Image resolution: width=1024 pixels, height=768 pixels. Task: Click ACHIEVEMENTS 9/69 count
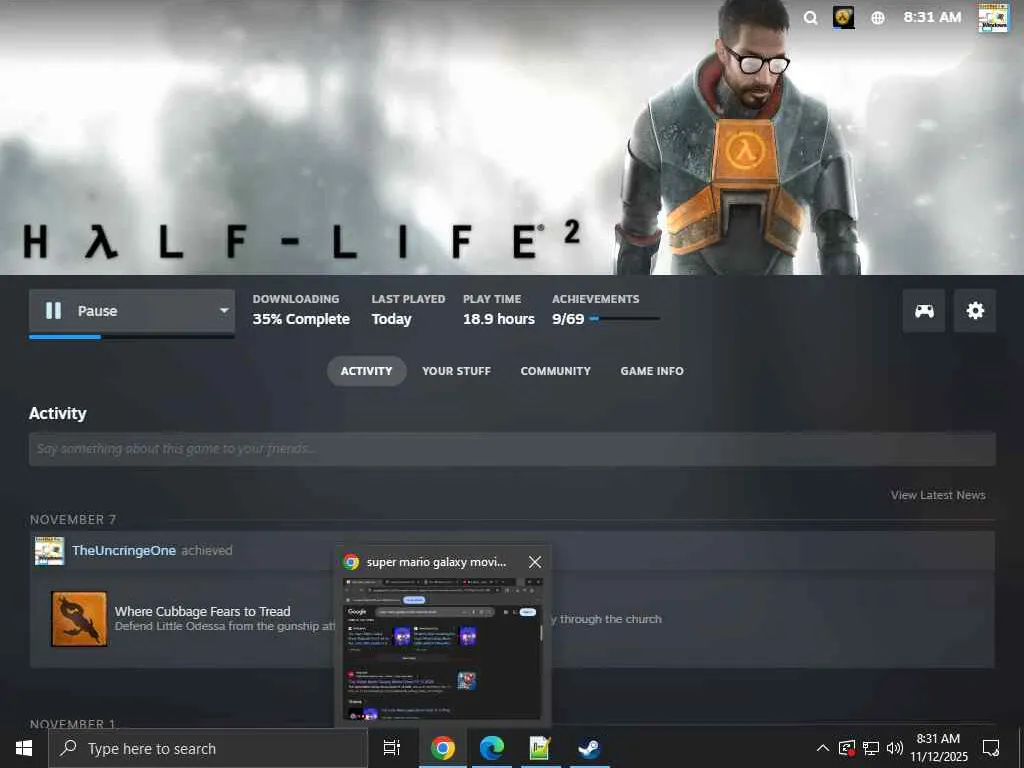pyautogui.click(x=568, y=319)
